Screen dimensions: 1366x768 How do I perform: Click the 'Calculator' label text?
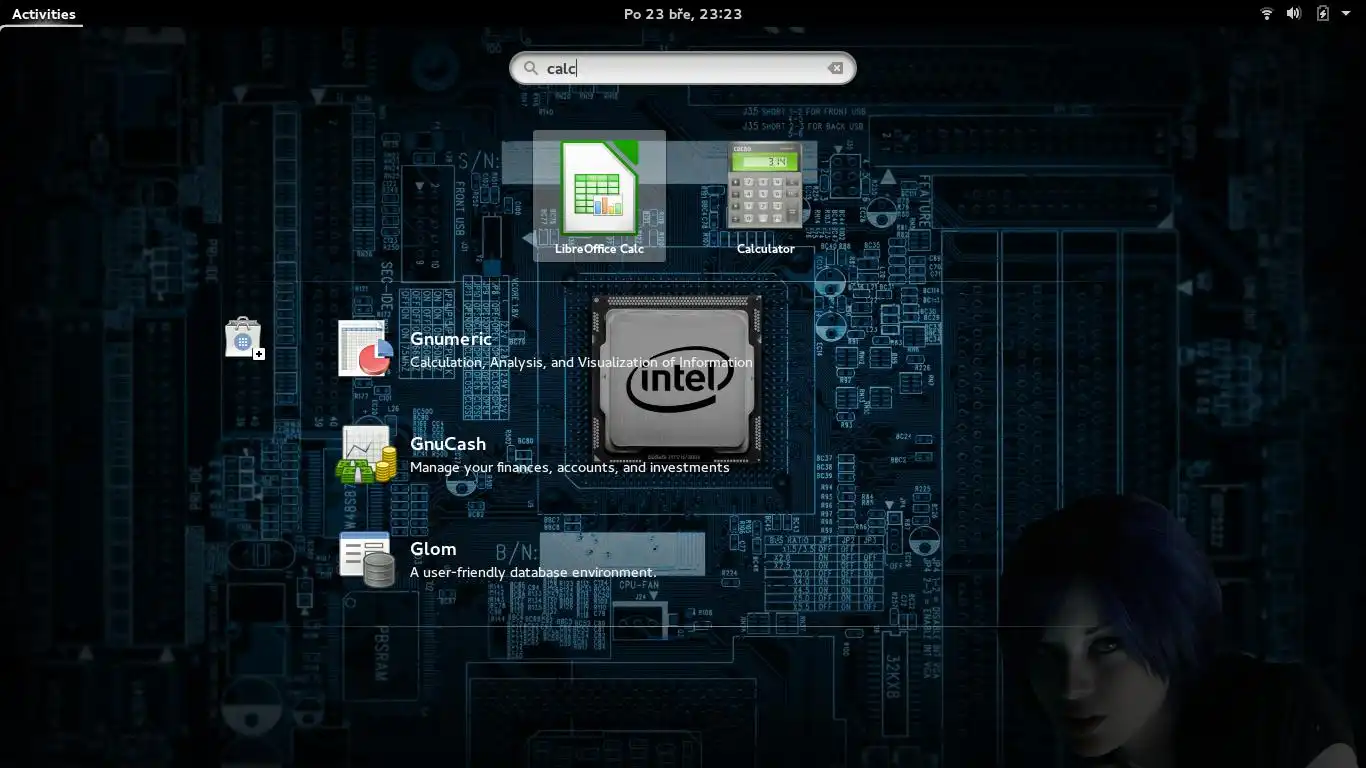point(765,249)
